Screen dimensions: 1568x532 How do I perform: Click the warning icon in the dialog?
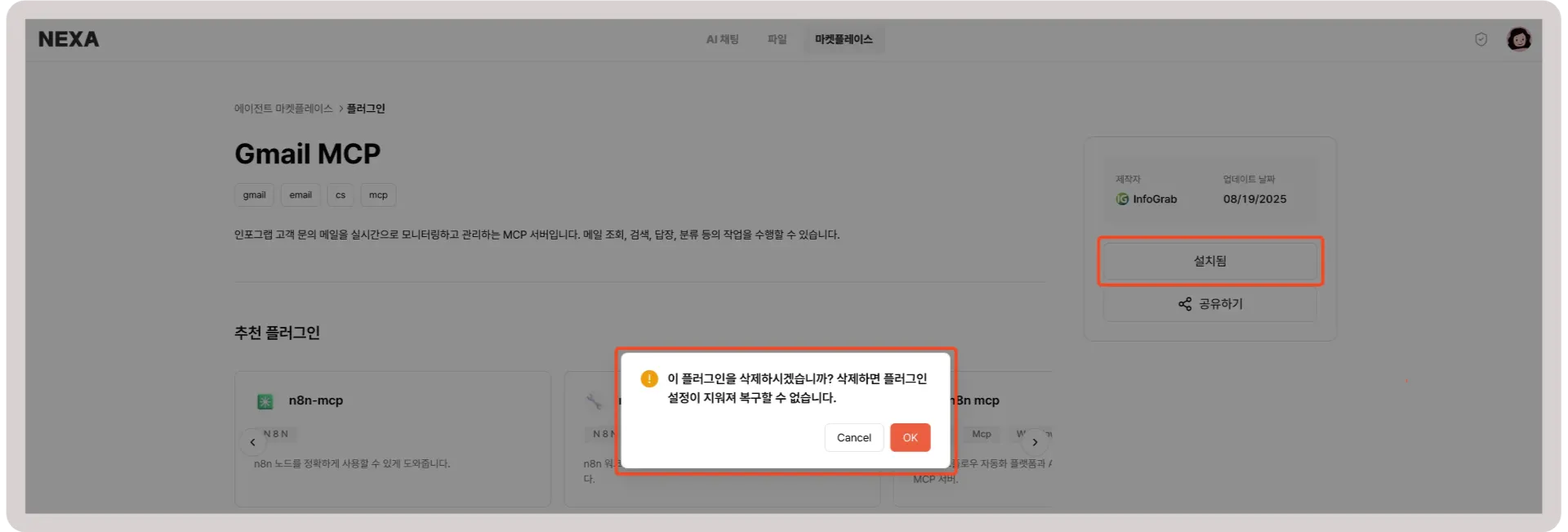click(649, 379)
